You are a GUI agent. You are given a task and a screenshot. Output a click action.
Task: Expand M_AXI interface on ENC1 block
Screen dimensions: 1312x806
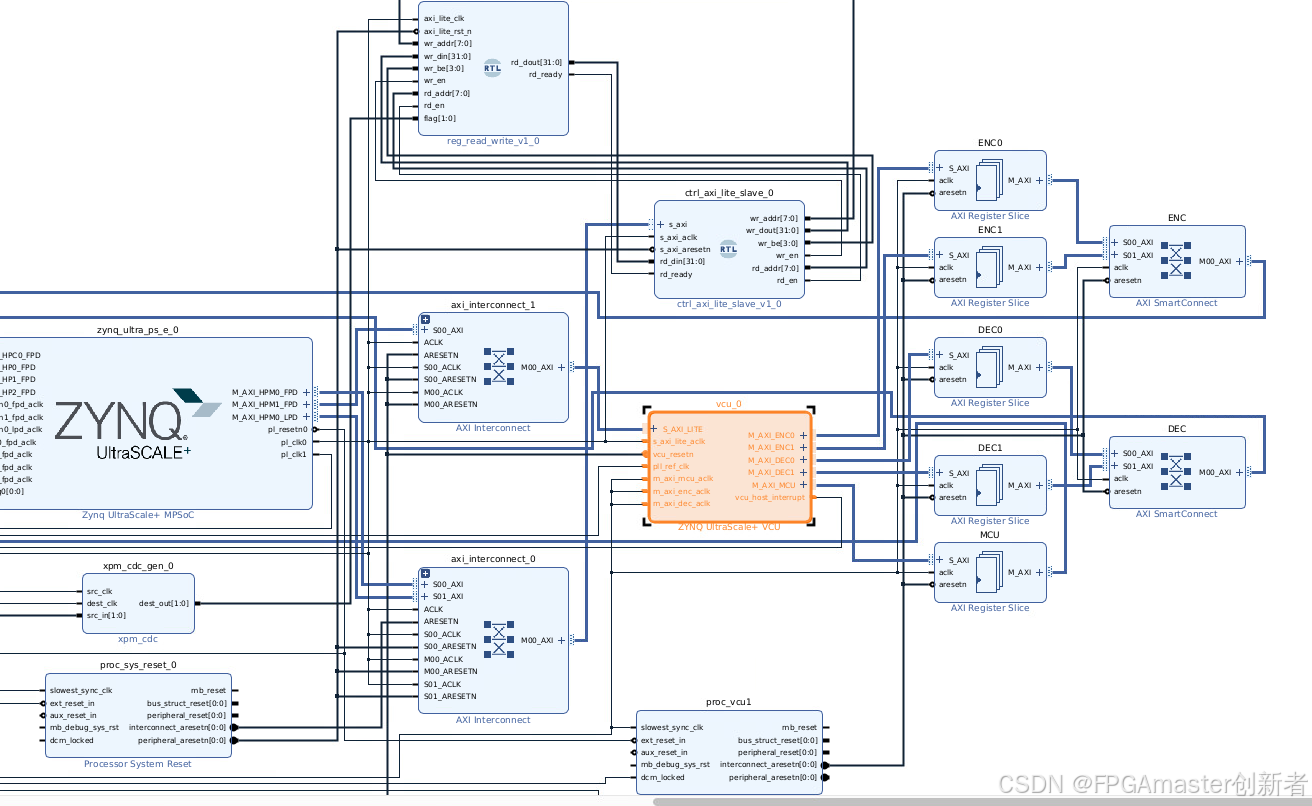tap(1039, 267)
